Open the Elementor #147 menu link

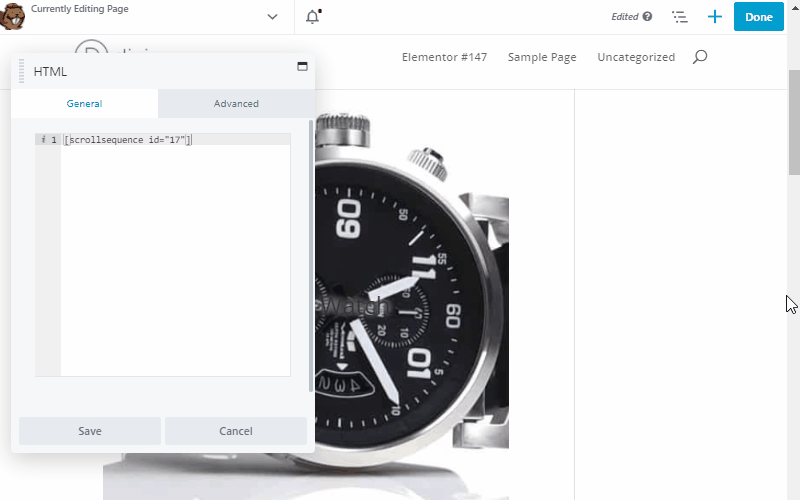click(444, 57)
